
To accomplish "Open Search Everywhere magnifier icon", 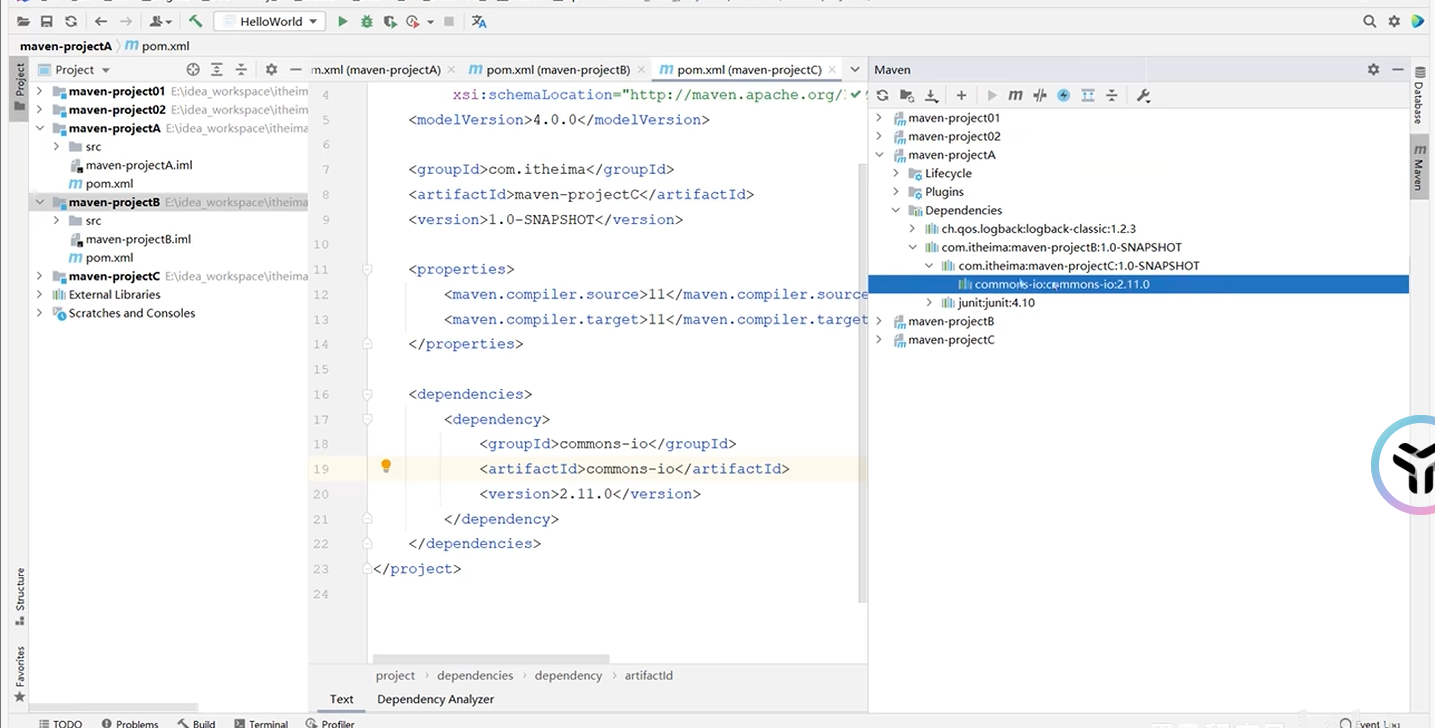I will [x=1370, y=21].
